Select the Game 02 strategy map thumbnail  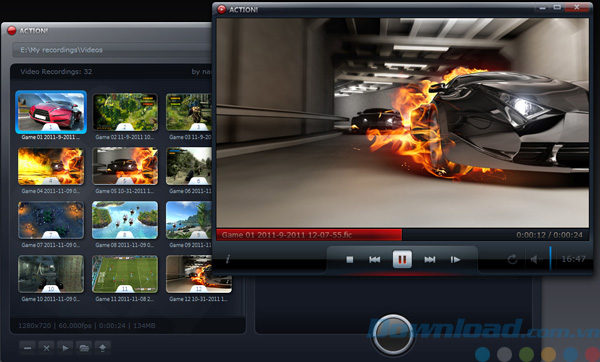click(125, 112)
